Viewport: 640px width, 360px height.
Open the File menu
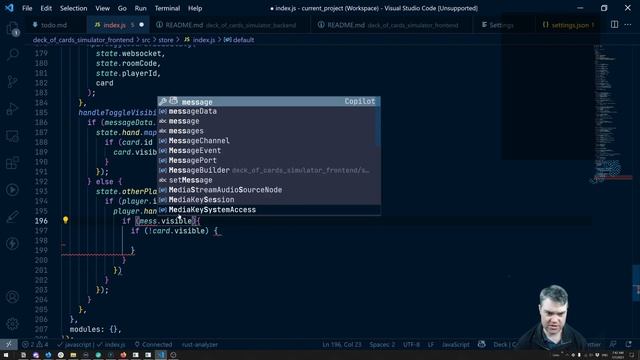pos(27,8)
